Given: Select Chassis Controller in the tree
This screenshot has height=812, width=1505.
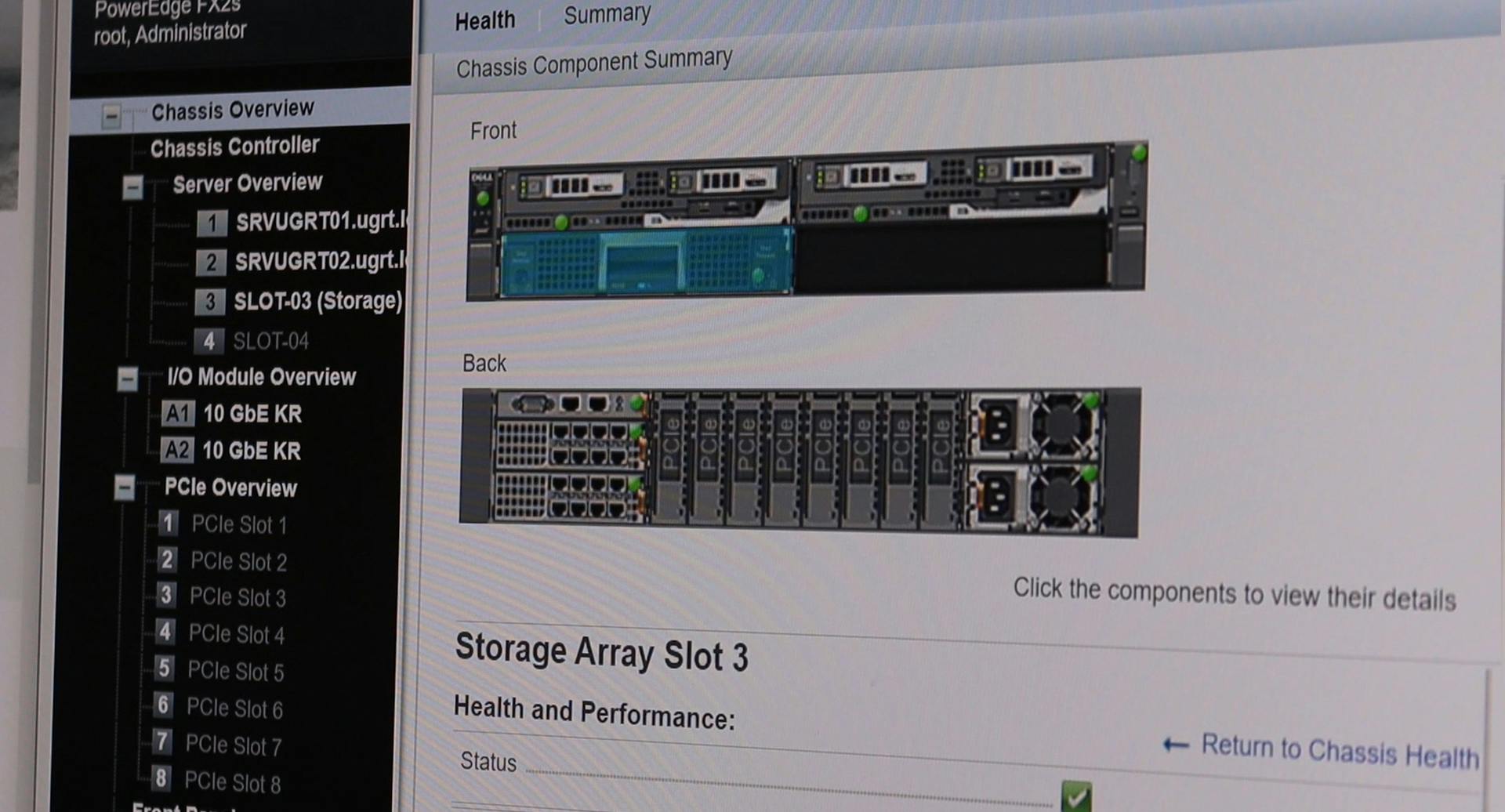Looking at the screenshot, I should [x=234, y=147].
